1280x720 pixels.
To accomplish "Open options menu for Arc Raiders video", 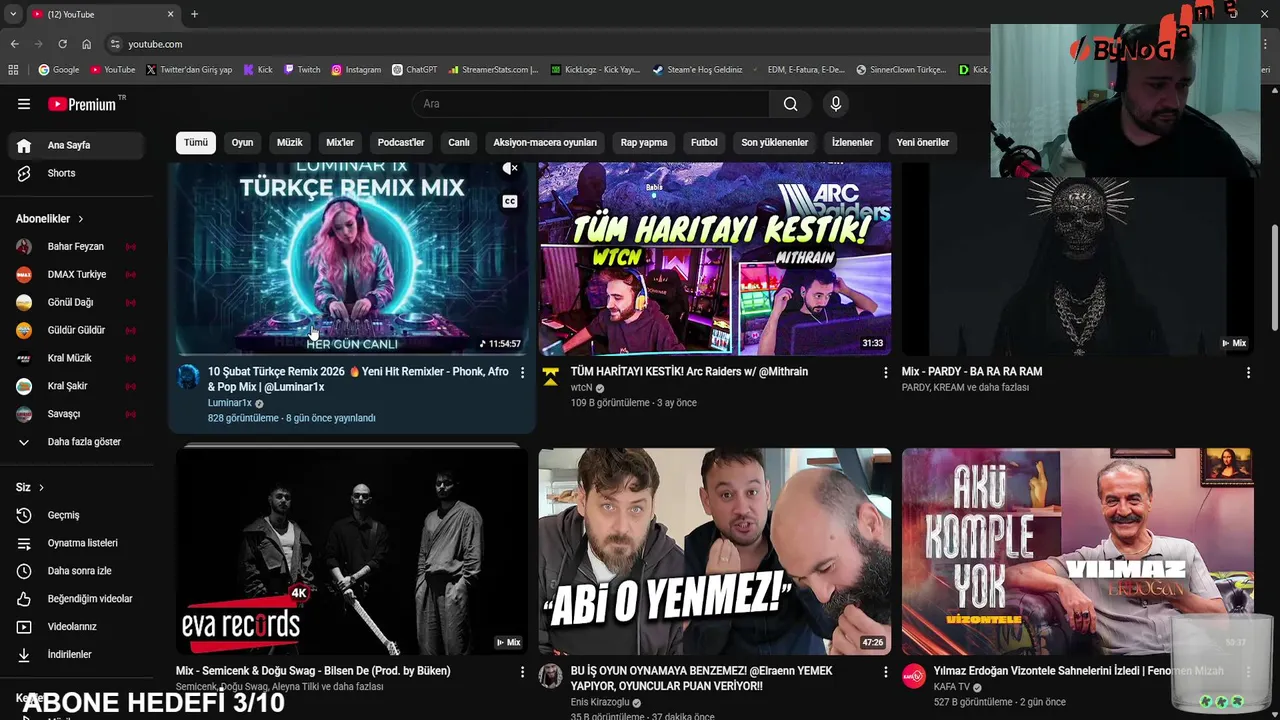I will (x=885, y=373).
